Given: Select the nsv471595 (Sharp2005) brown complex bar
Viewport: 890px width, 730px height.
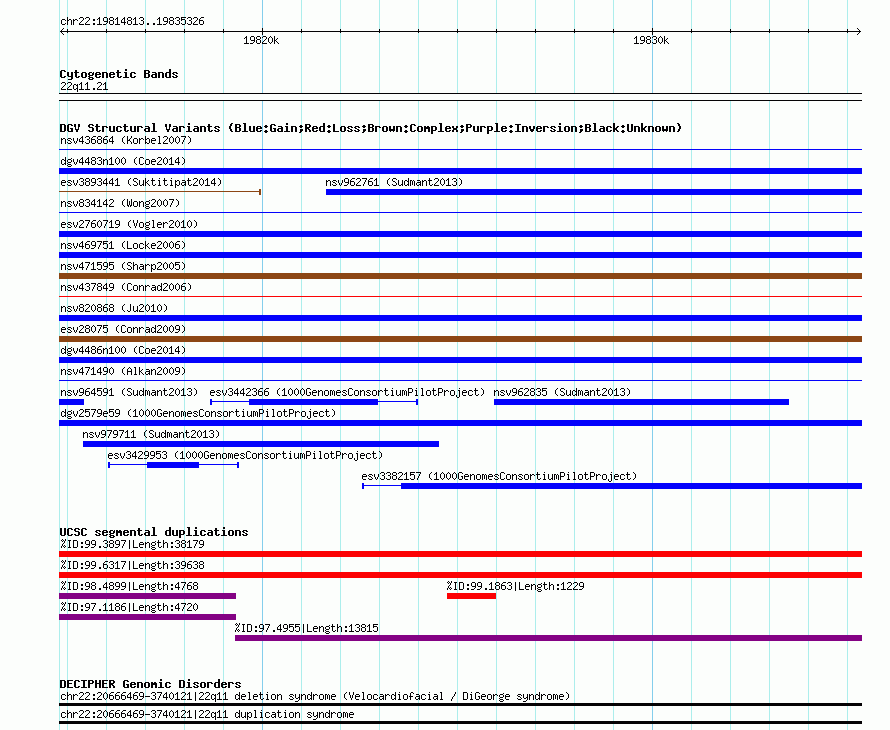Looking at the screenshot, I should (x=460, y=276).
